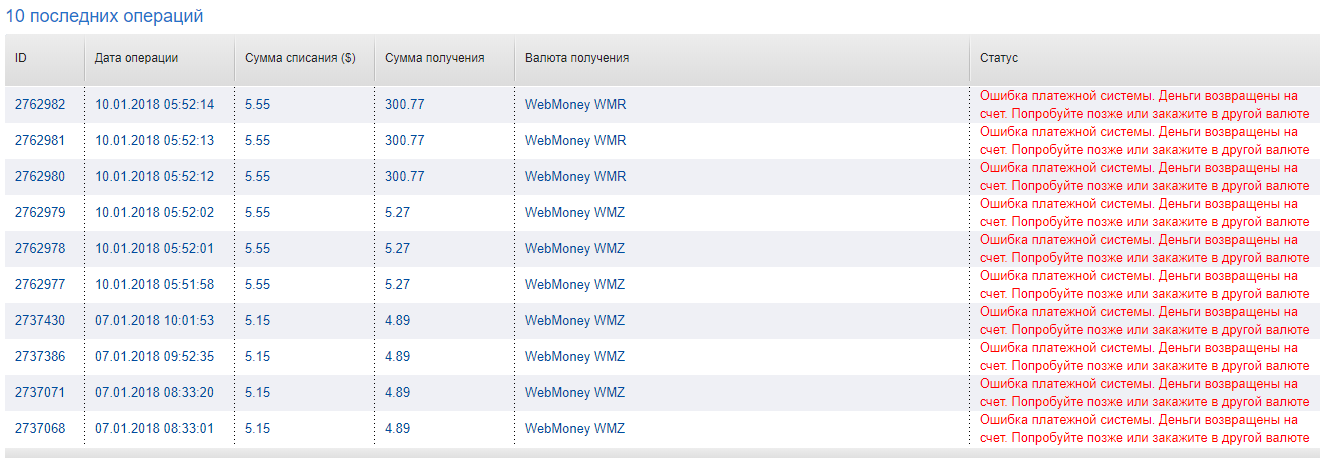
Task: Select operation ID 2737430
Action: click(x=40, y=320)
